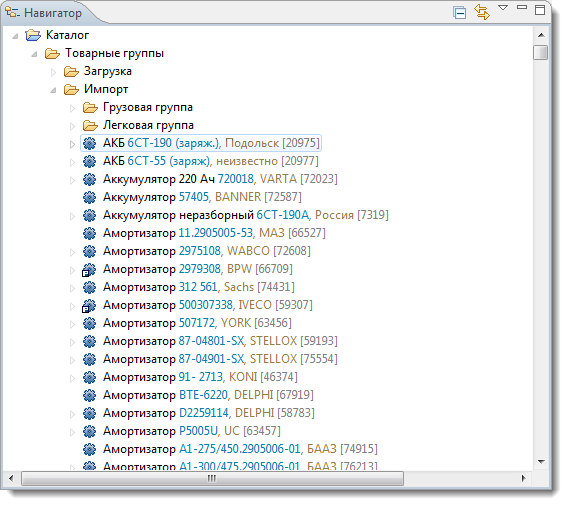Click gear icon of Амортизатор А1-275/450
The width and height of the screenshot is (567, 505).
click(x=89, y=449)
